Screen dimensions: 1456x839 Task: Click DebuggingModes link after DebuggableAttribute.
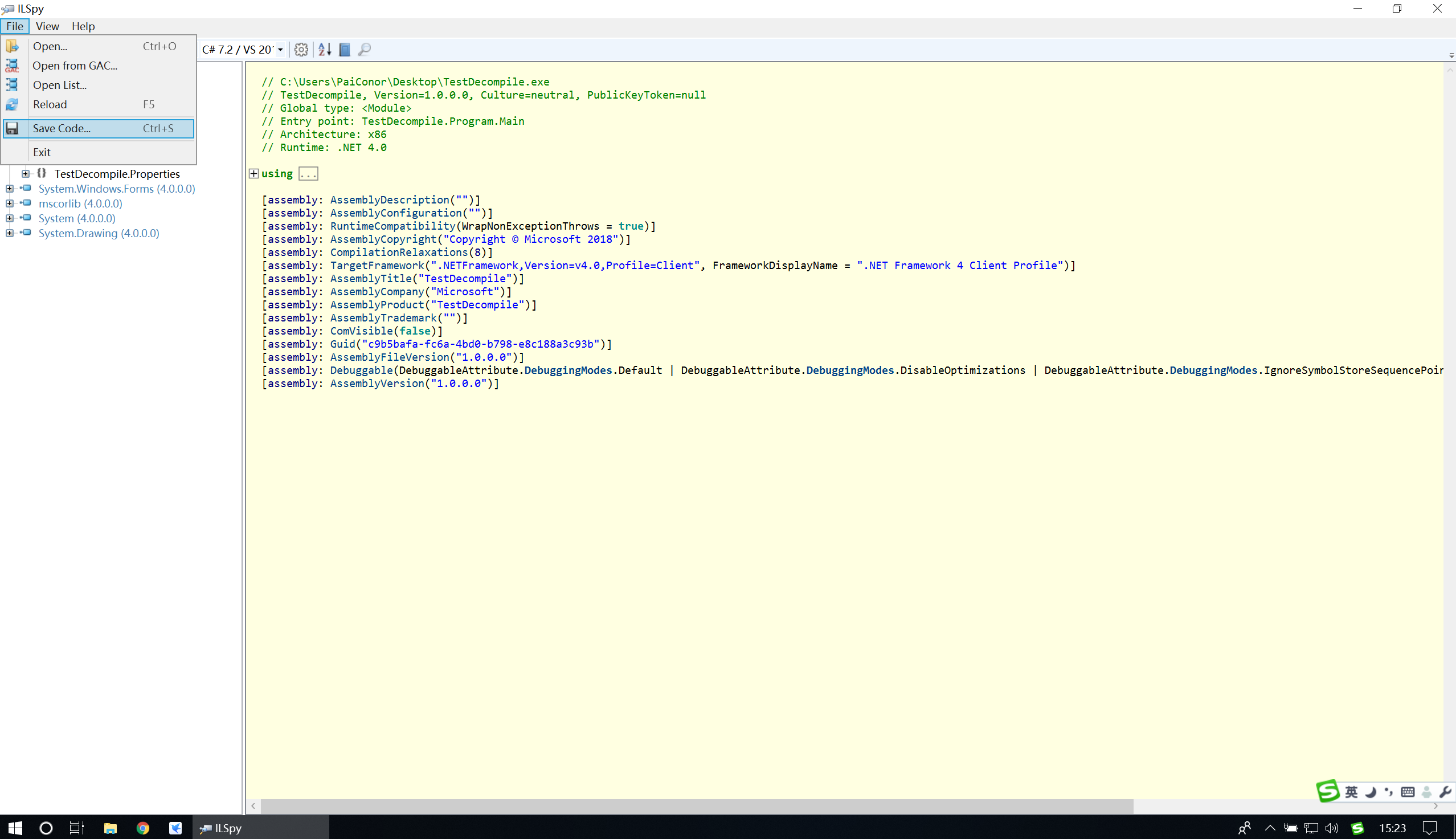568,370
